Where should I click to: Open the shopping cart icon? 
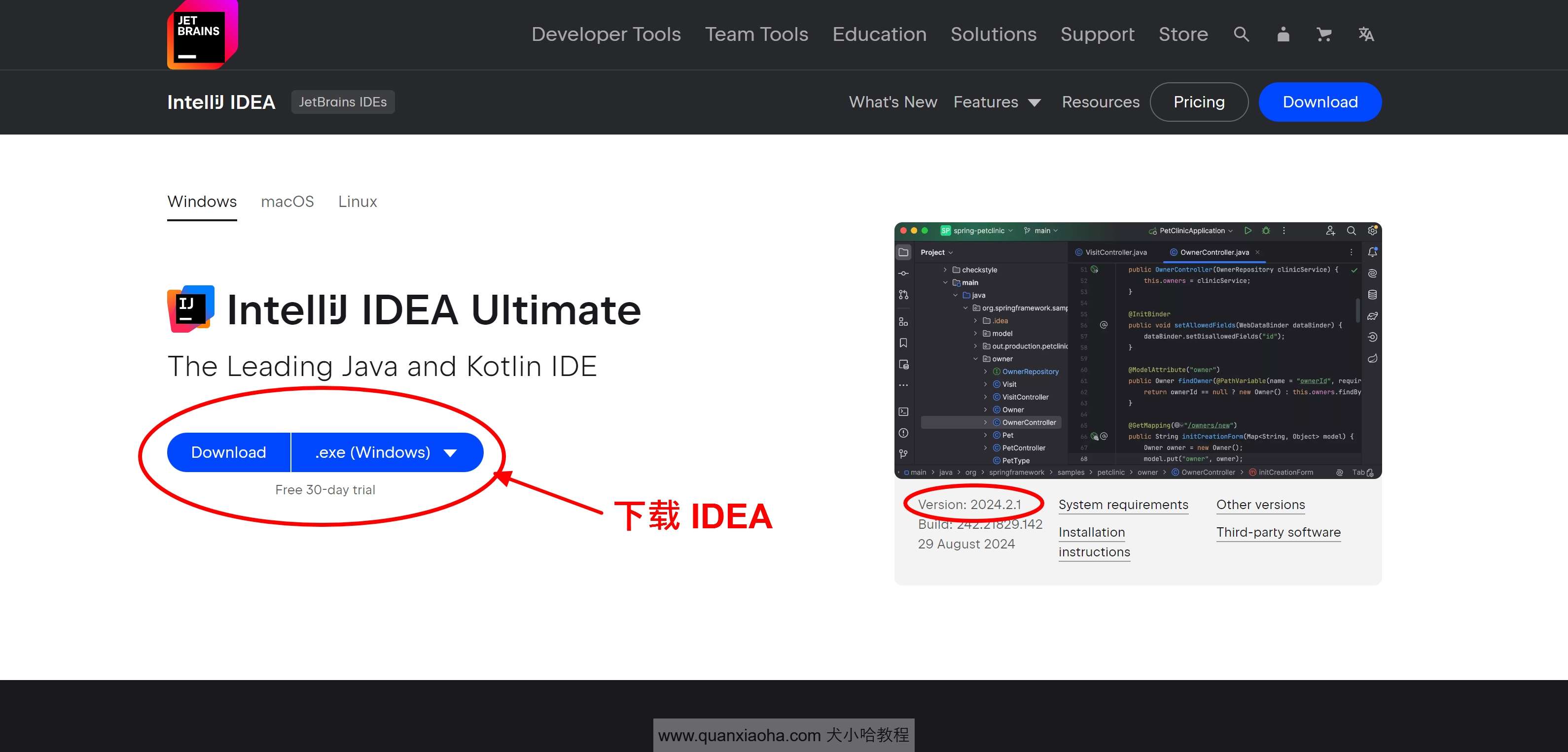tap(1324, 34)
